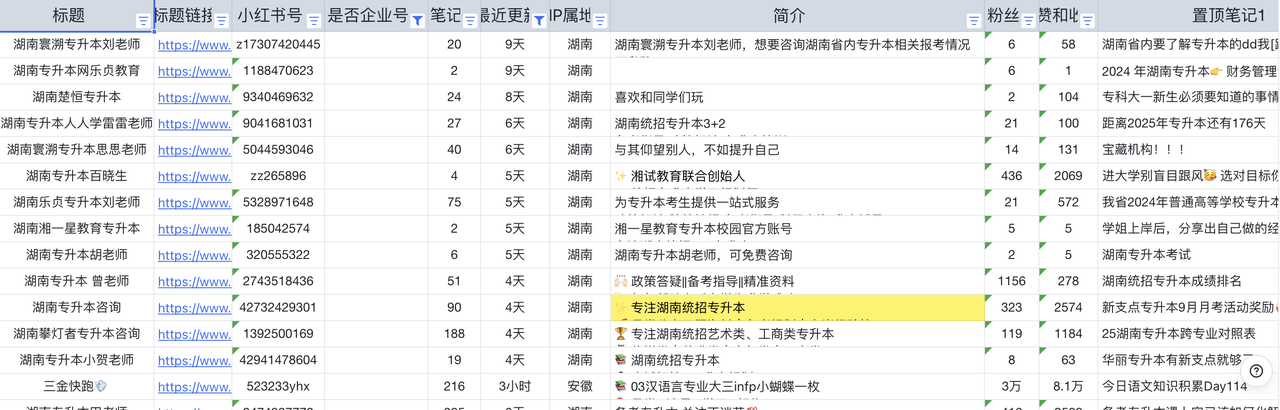Select IP属地 cell 安徽

click(x=580, y=386)
